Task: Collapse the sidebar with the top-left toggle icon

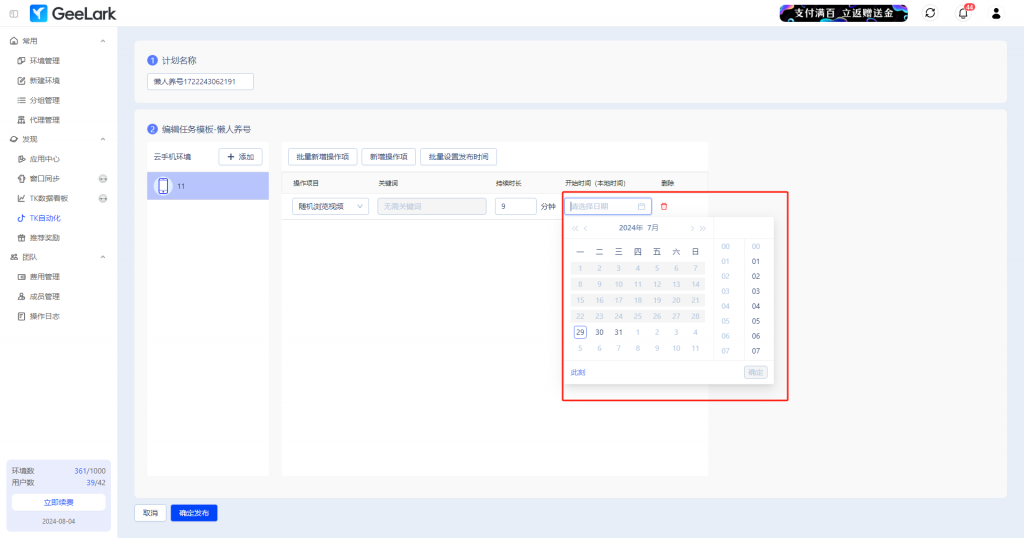Action: (x=13, y=13)
